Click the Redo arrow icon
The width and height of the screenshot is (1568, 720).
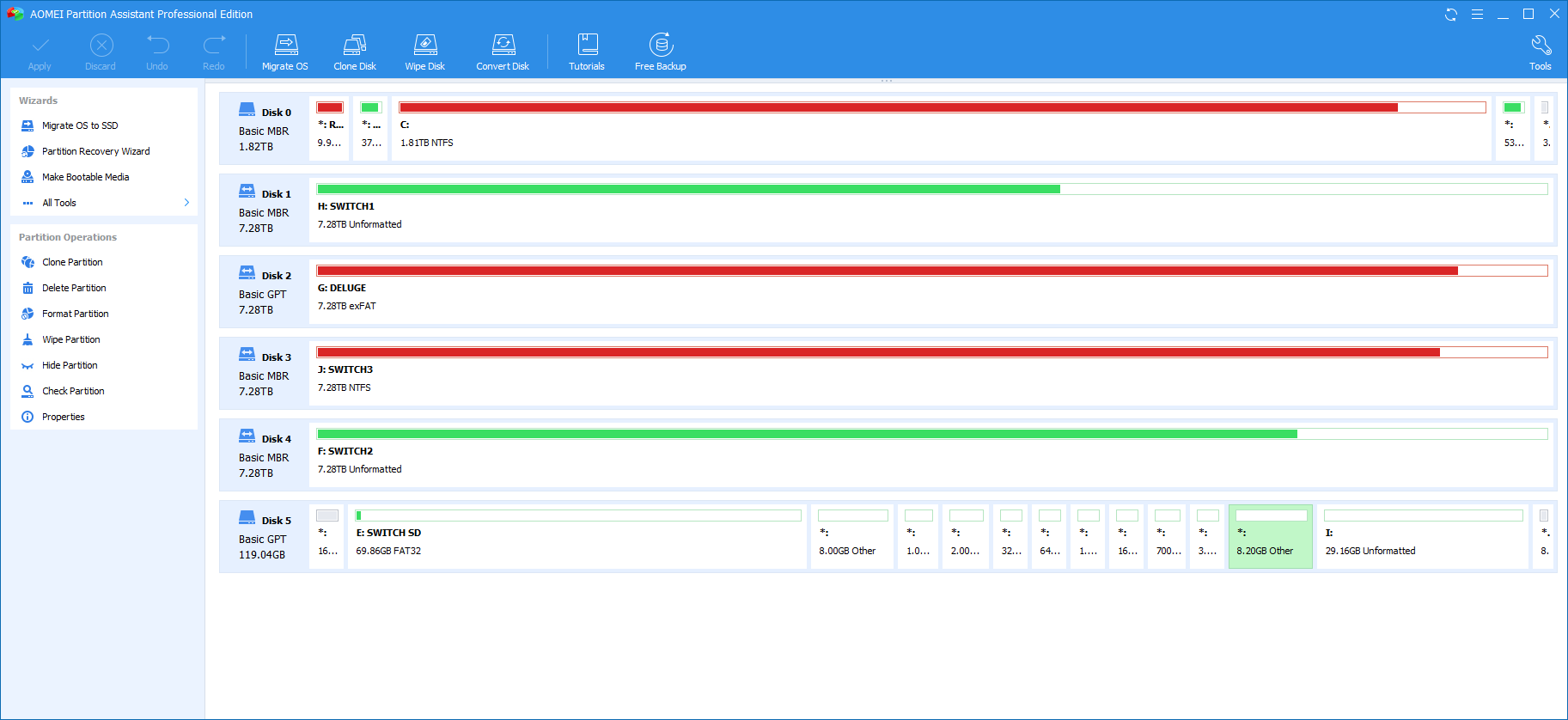[x=214, y=45]
